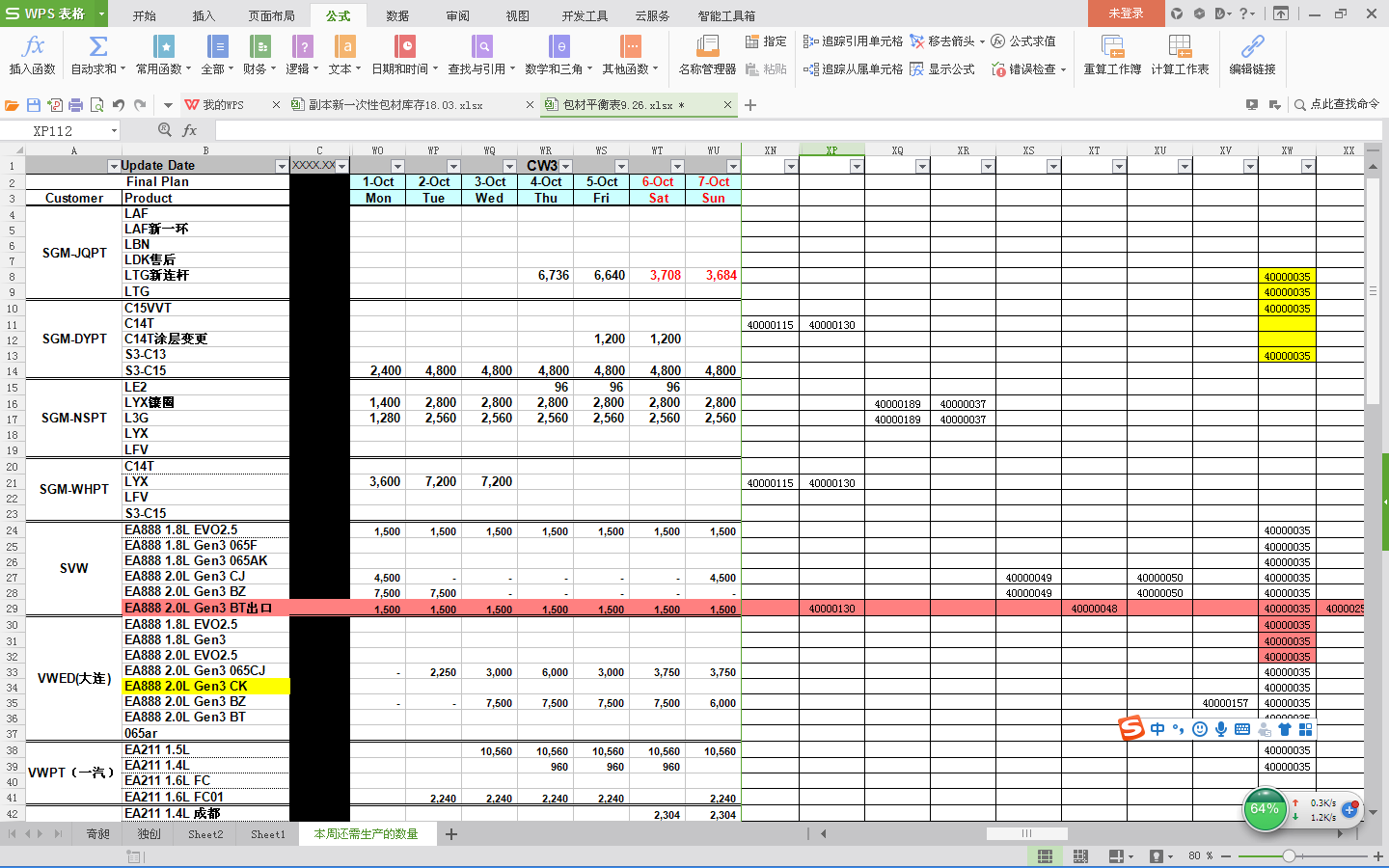Click the 64% green accelerator ball
This screenshot has width=1389, height=868.
[x=1265, y=808]
